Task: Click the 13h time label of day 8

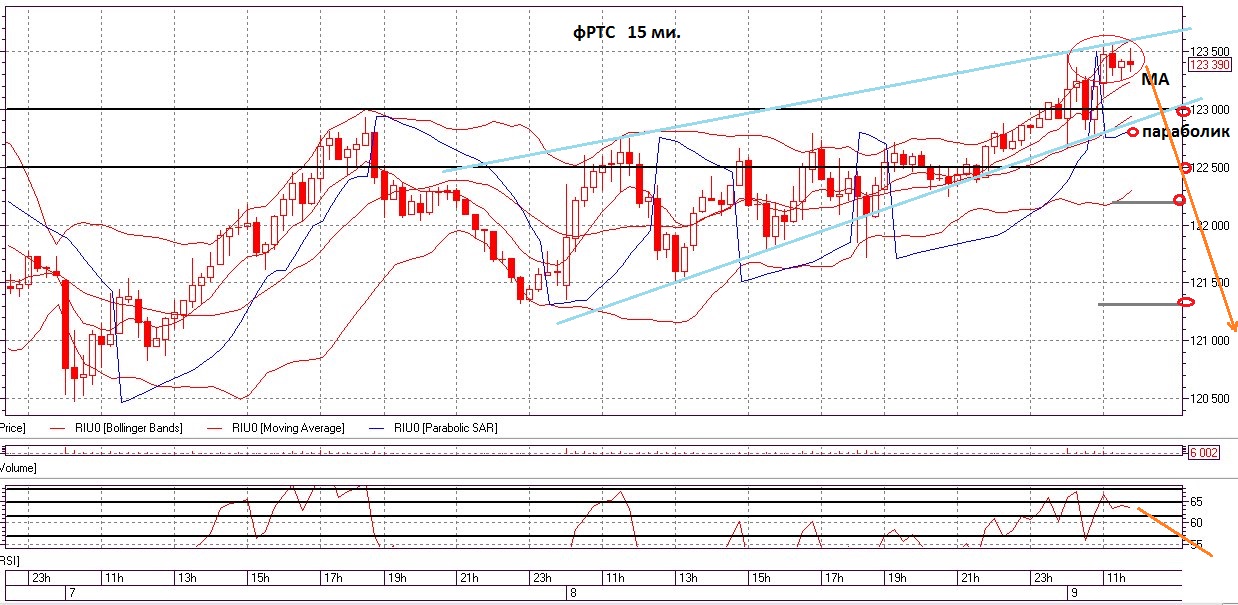Action: pos(687,578)
